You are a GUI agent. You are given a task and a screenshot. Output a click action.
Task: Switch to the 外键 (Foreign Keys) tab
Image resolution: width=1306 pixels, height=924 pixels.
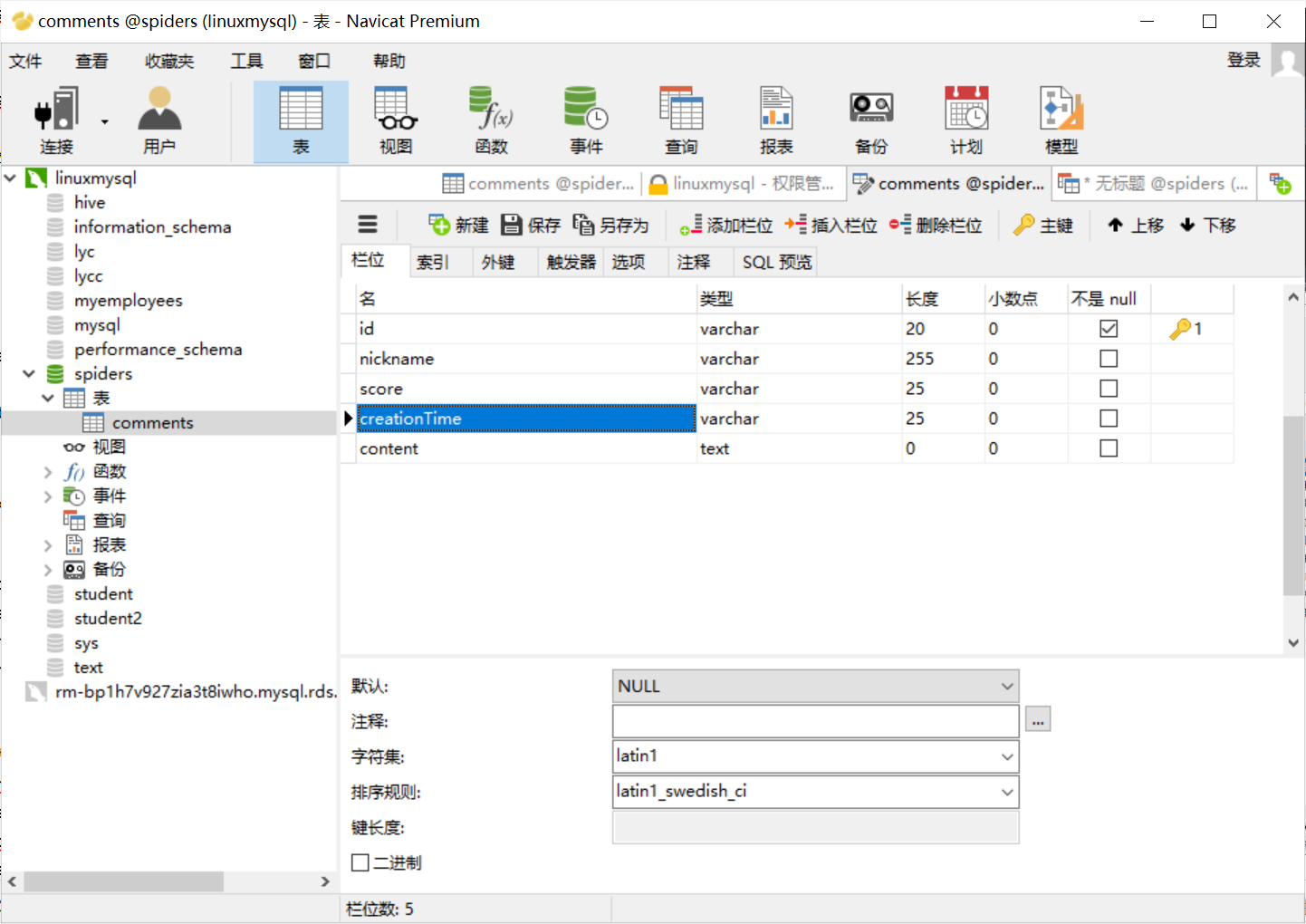click(x=498, y=262)
